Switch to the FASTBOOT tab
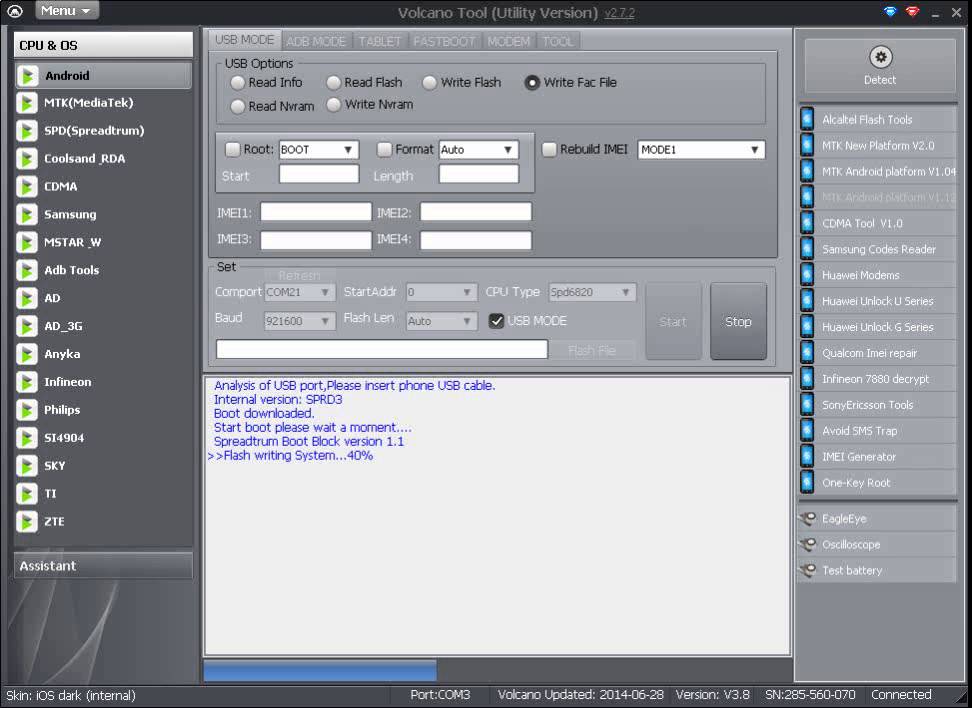 444,41
